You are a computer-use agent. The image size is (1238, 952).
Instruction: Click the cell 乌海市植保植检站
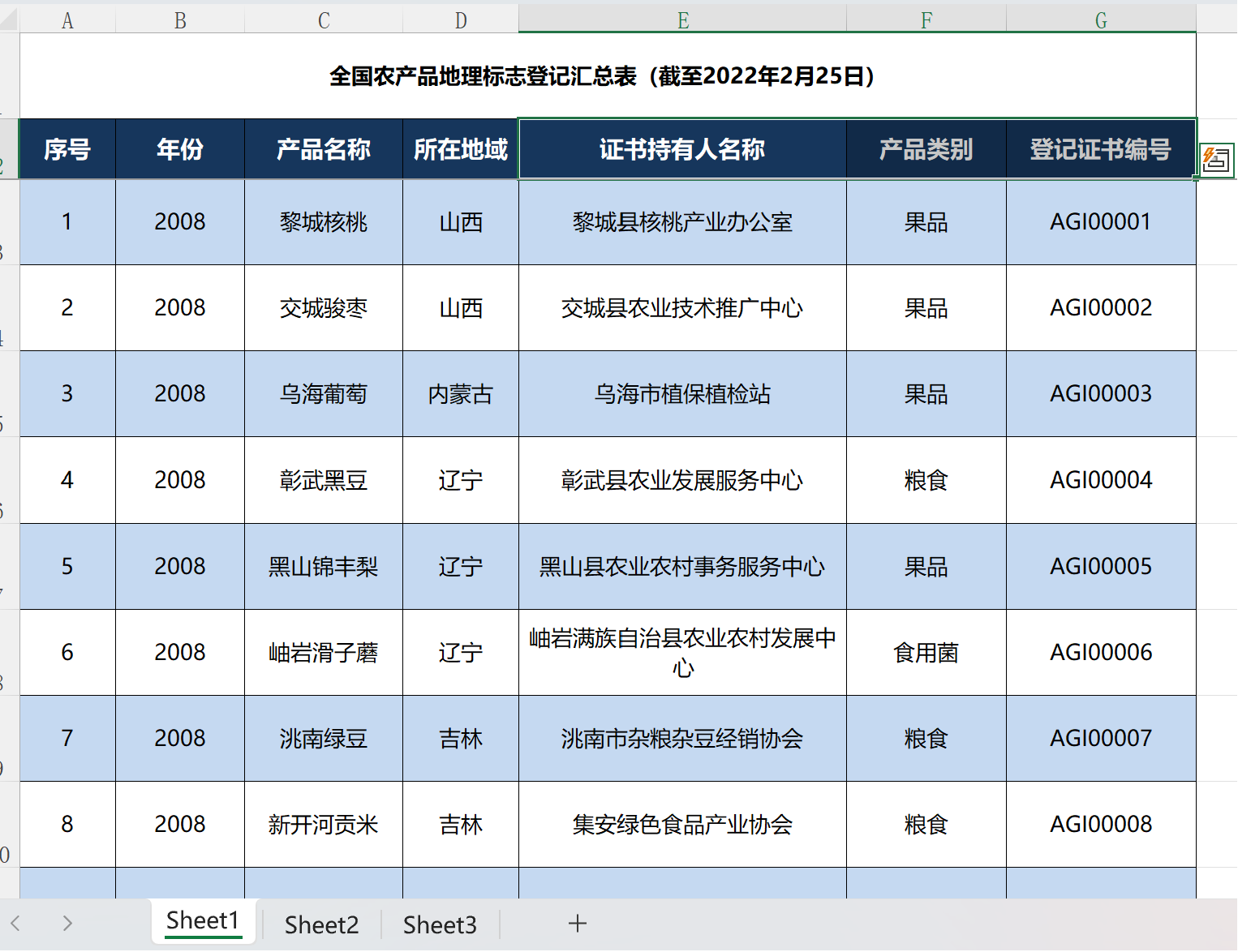683,394
